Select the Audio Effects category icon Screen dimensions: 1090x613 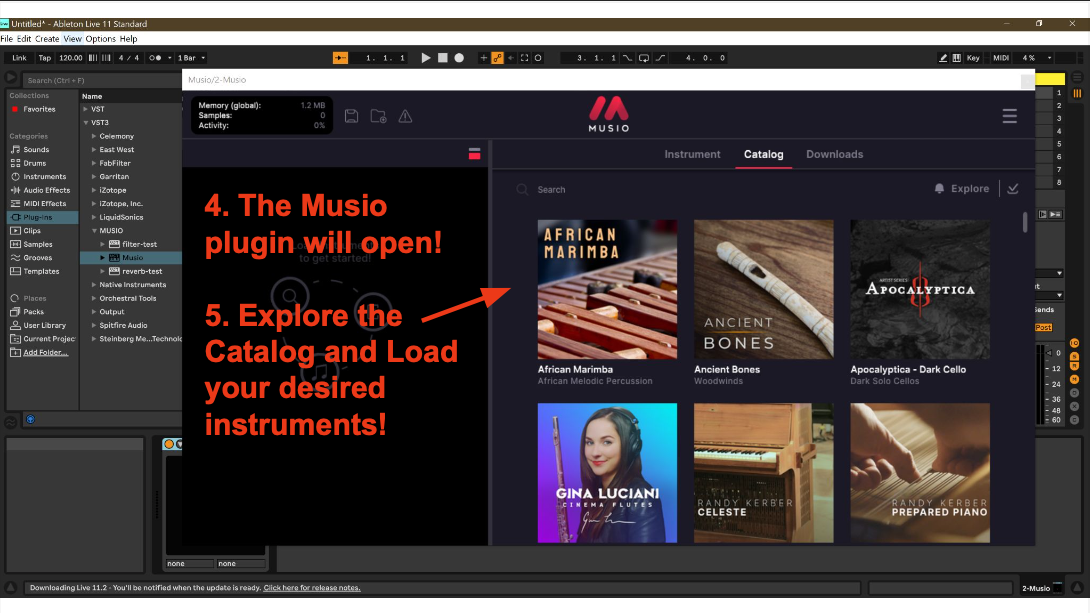tap(15, 190)
